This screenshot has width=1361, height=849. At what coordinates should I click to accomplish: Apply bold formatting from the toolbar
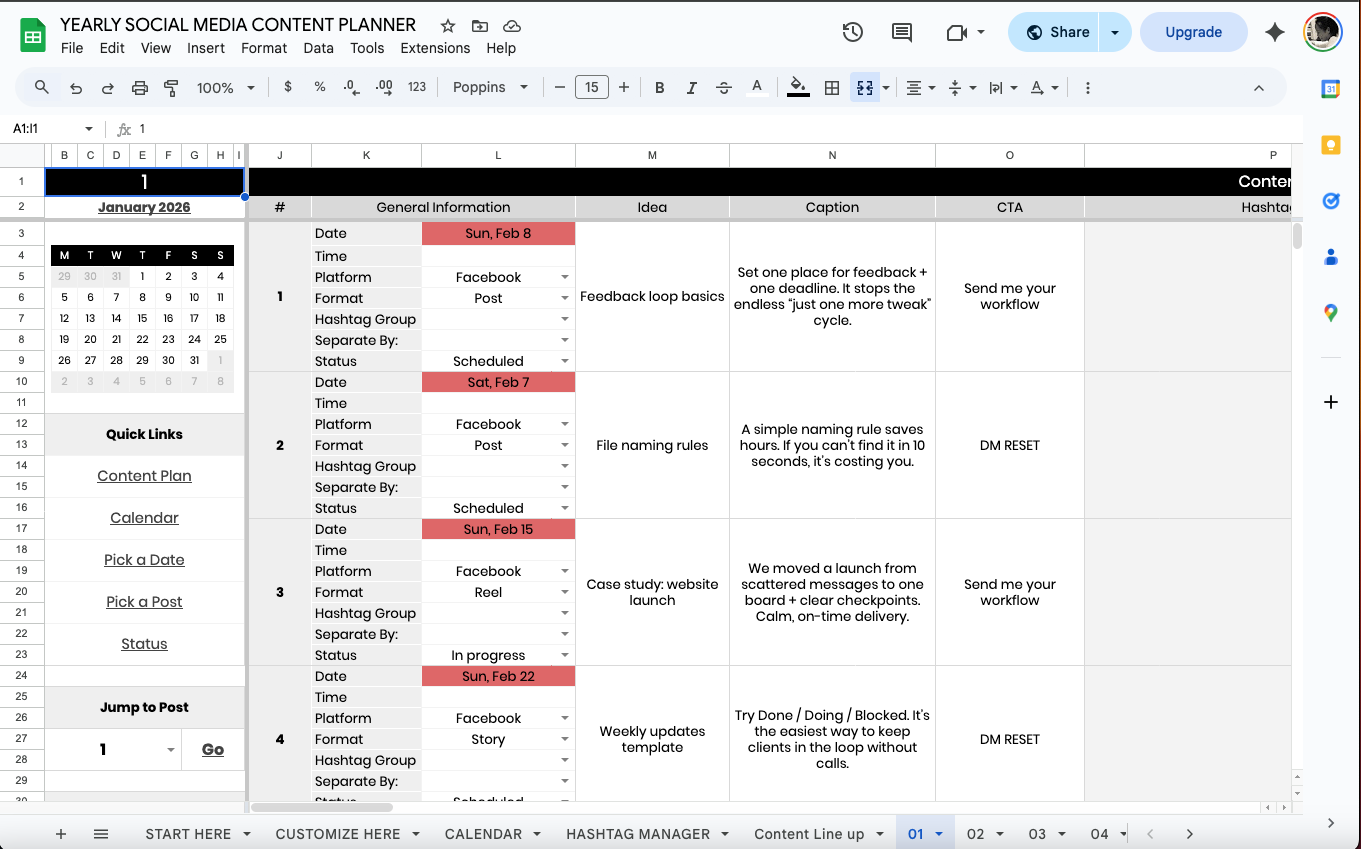click(659, 87)
